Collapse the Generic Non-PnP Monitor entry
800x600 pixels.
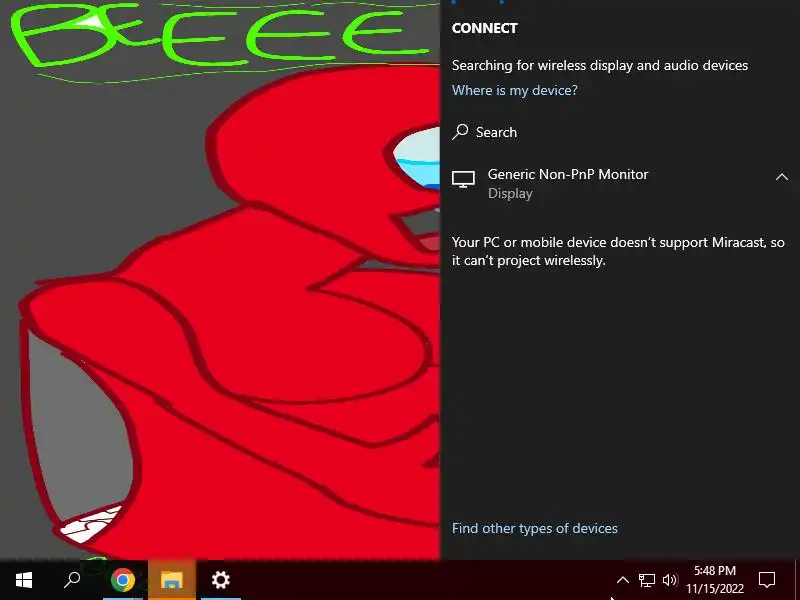pyautogui.click(x=782, y=177)
